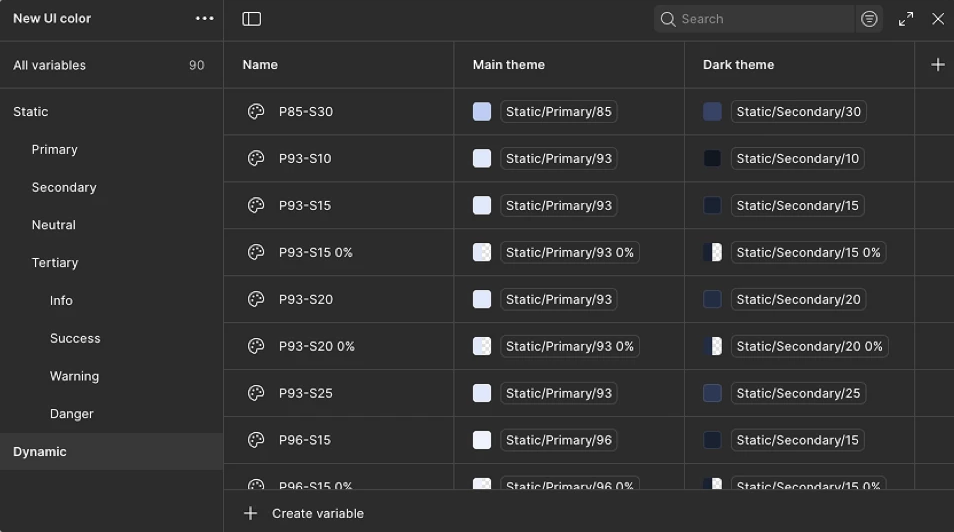Click the Dark theme swatch for P93-S25
This screenshot has width=954, height=532.
pyautogui.click(x=712, y=394)
